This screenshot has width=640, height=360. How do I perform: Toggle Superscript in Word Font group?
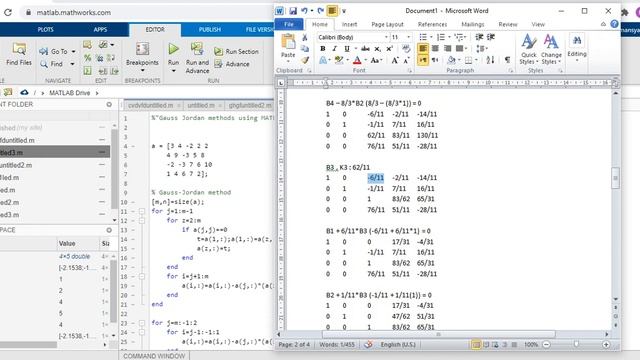[389, 49]
